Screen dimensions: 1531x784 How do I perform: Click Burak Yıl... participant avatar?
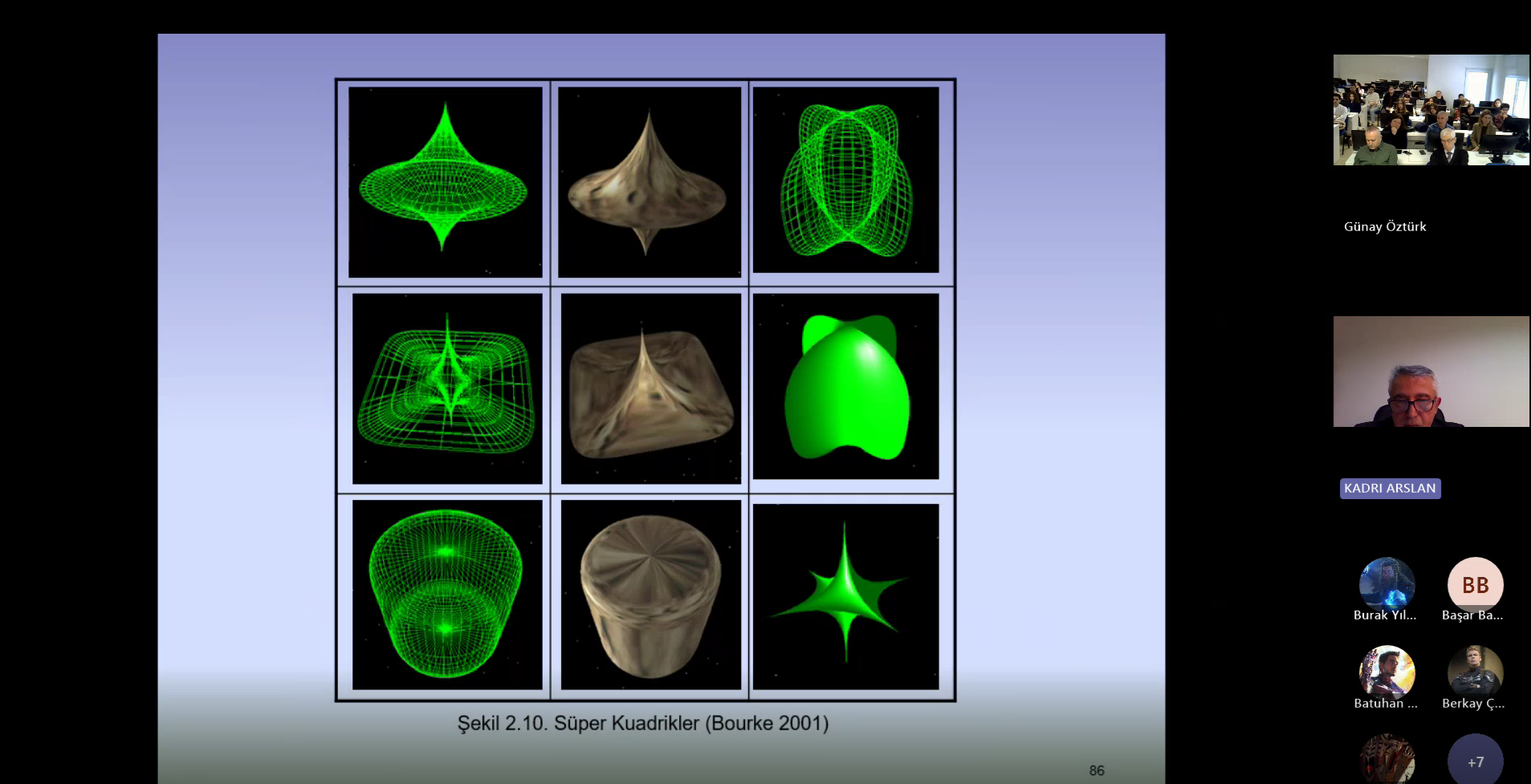point(1386,585)
